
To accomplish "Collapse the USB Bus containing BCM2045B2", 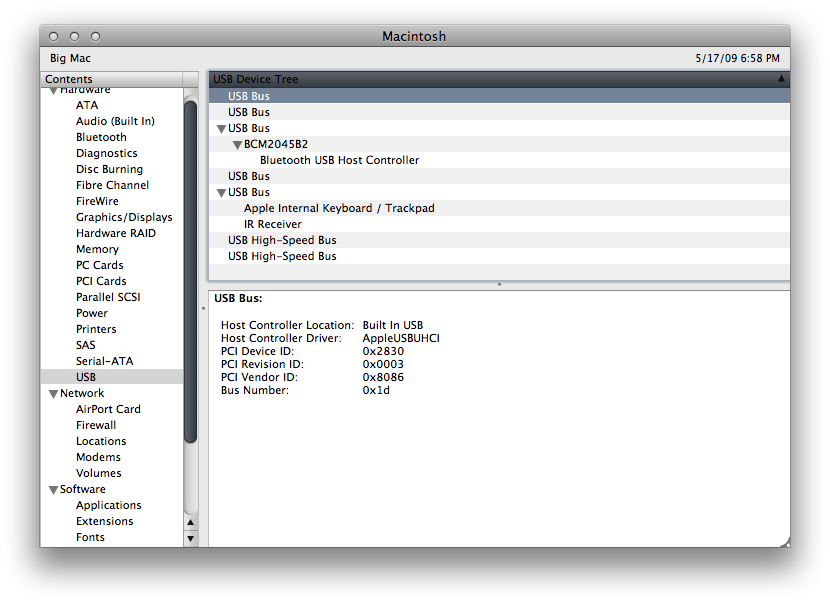I will click(x=222, y=129).
